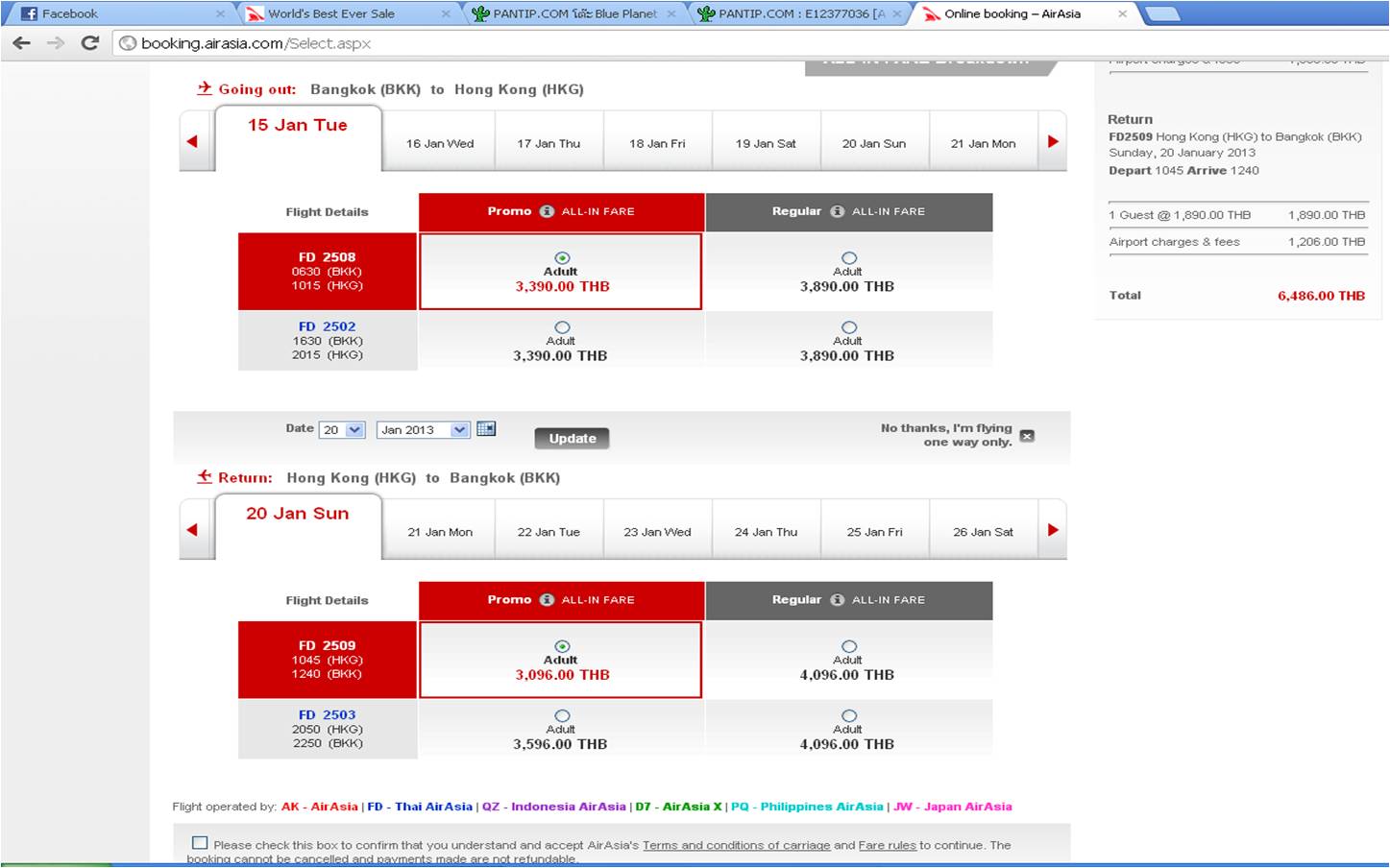Viewport: 1390px width, 868px height.
Task: Select Regular fare for flight FD 2509
Action: pos(848,646)
